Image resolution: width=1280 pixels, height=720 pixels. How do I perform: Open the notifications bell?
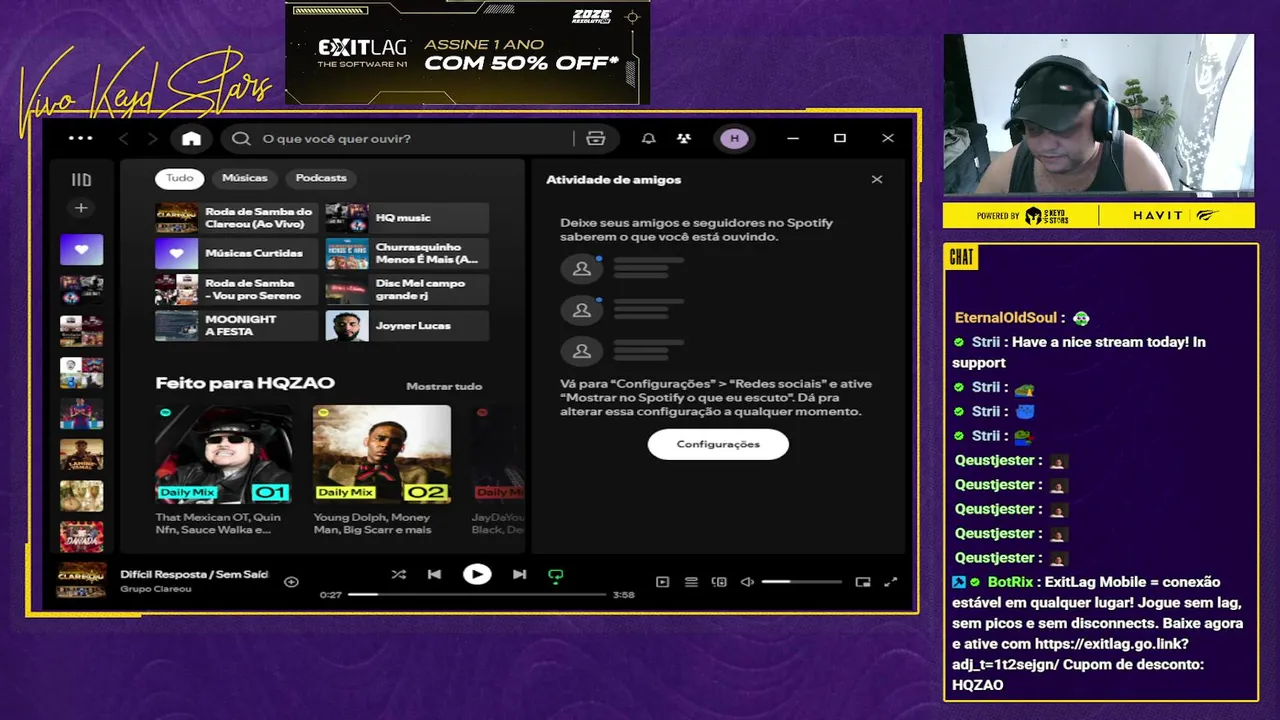tap(648, 138)
